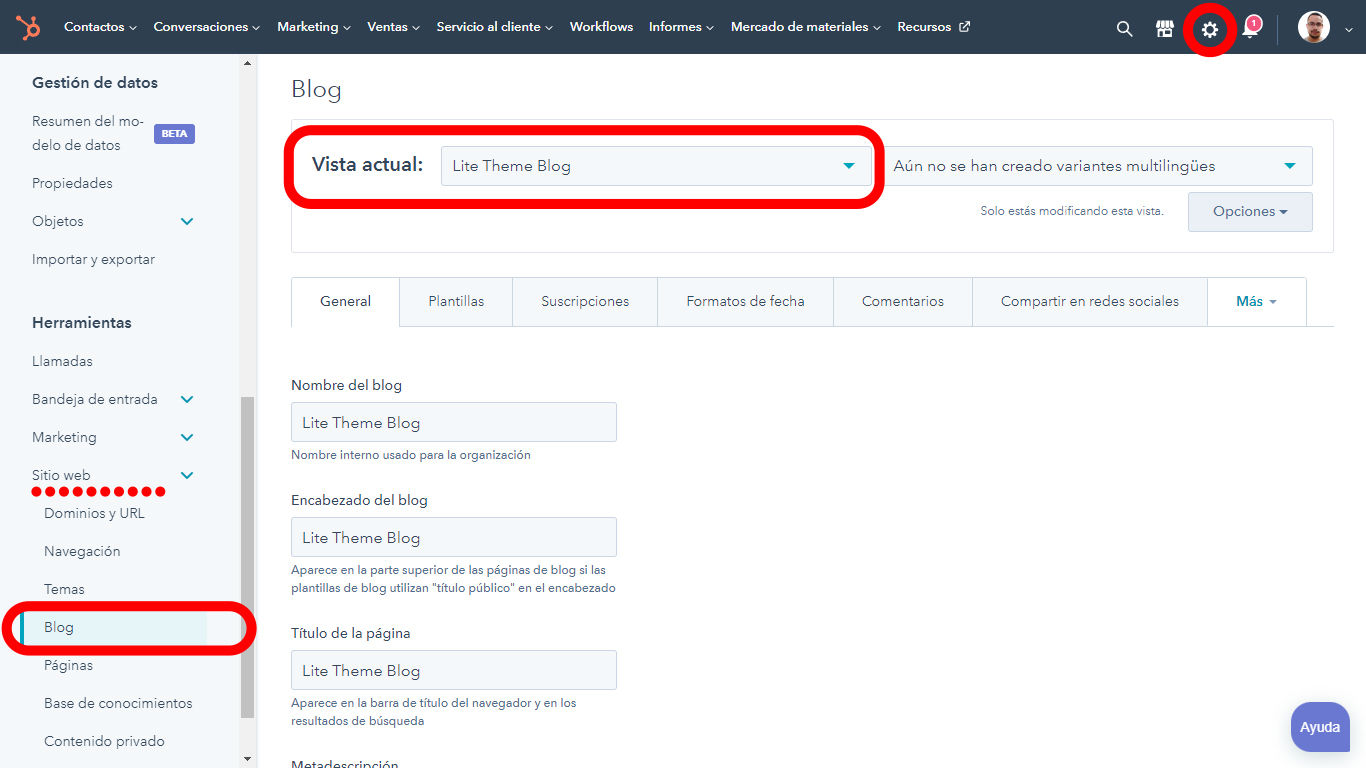Collapse the Sitio web section
Viewport: 1366px width, 768px height.
[x=113, y=475]
